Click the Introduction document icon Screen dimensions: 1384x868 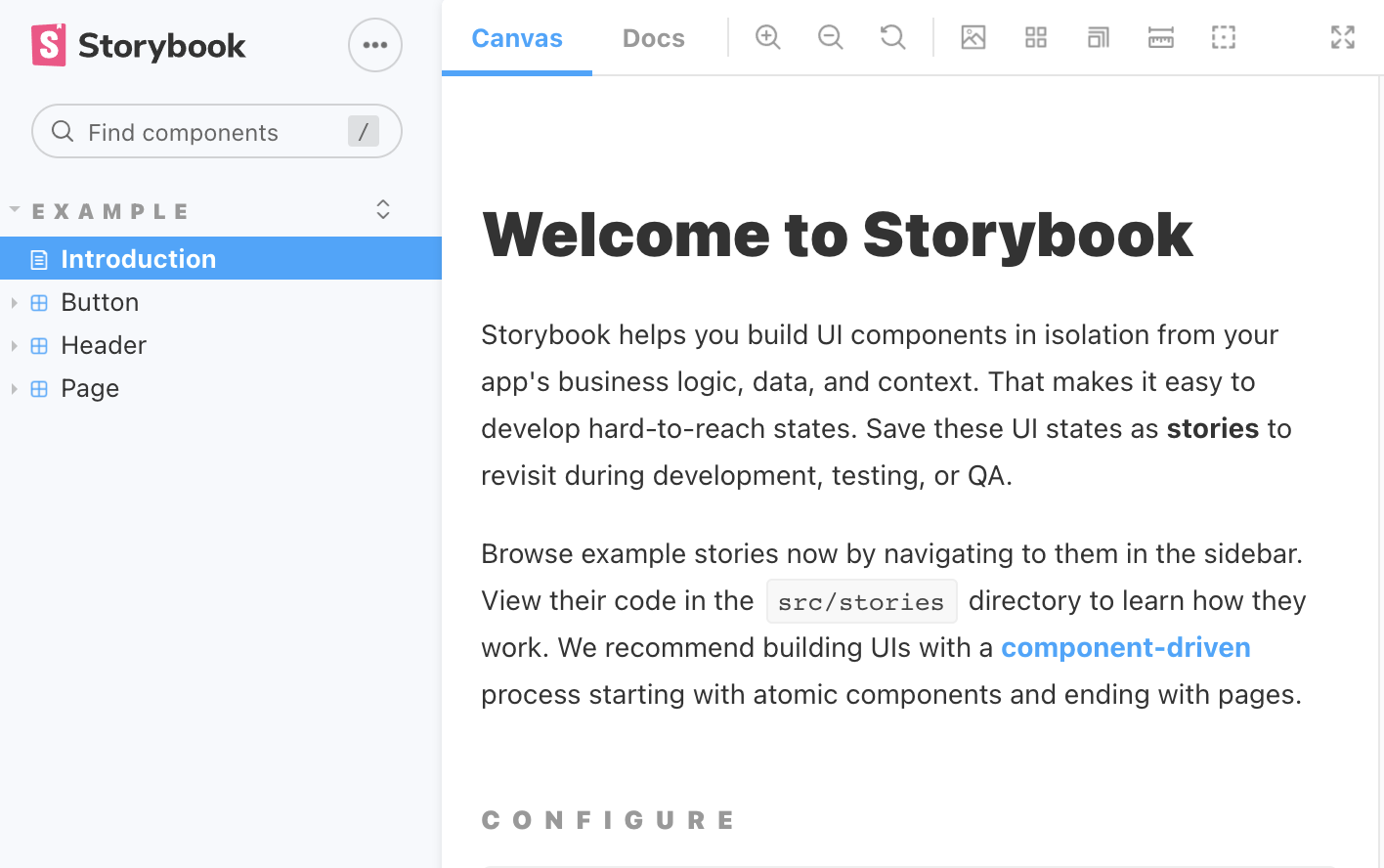[39, 259]
